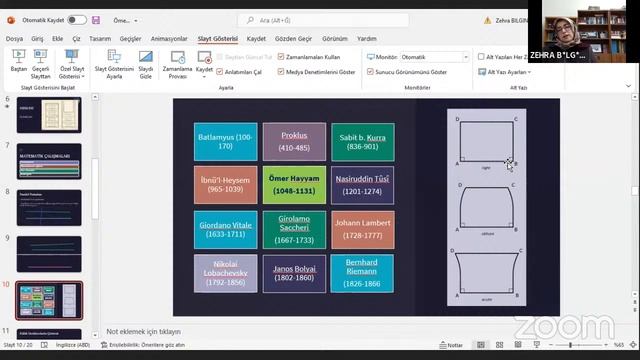Screen dimensions: 640x360
Task: Open the Ekle tab
Action: click(57, 39)
